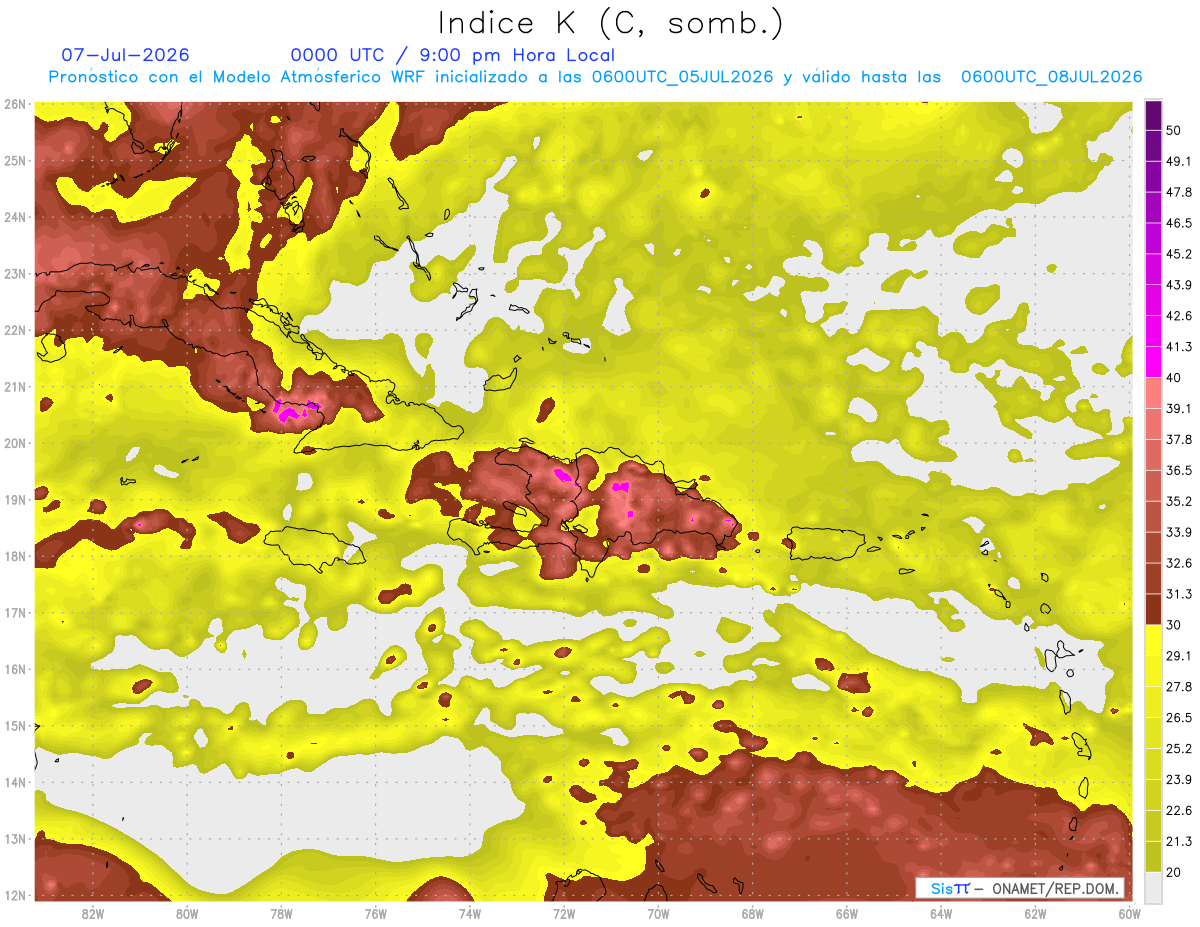Click the "60W" longitude label
This screenshot has height=927, width=1200.
click(x=1129, y=913)
